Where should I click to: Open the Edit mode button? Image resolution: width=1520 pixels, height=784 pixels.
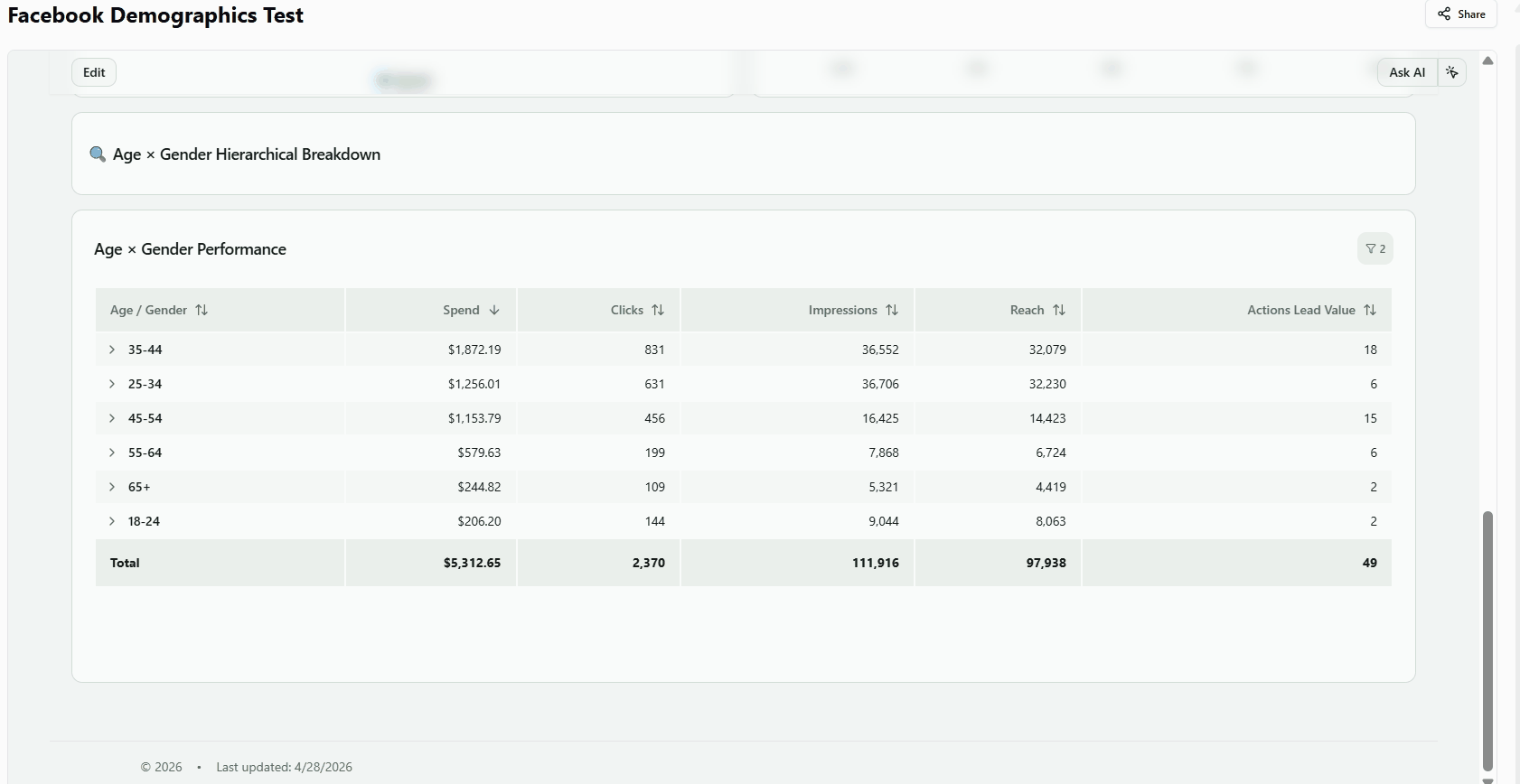[94, 72]
